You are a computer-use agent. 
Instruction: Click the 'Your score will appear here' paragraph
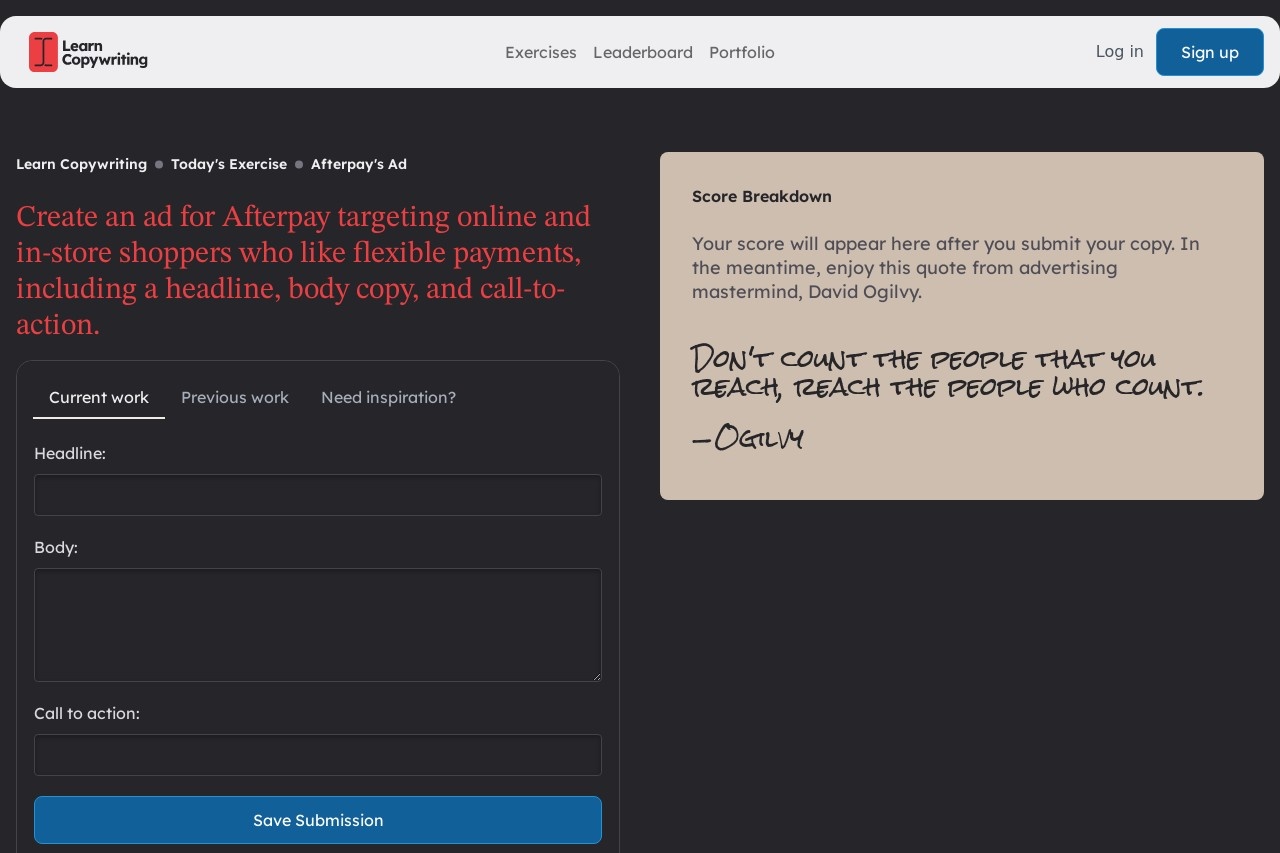click(946, 268)
